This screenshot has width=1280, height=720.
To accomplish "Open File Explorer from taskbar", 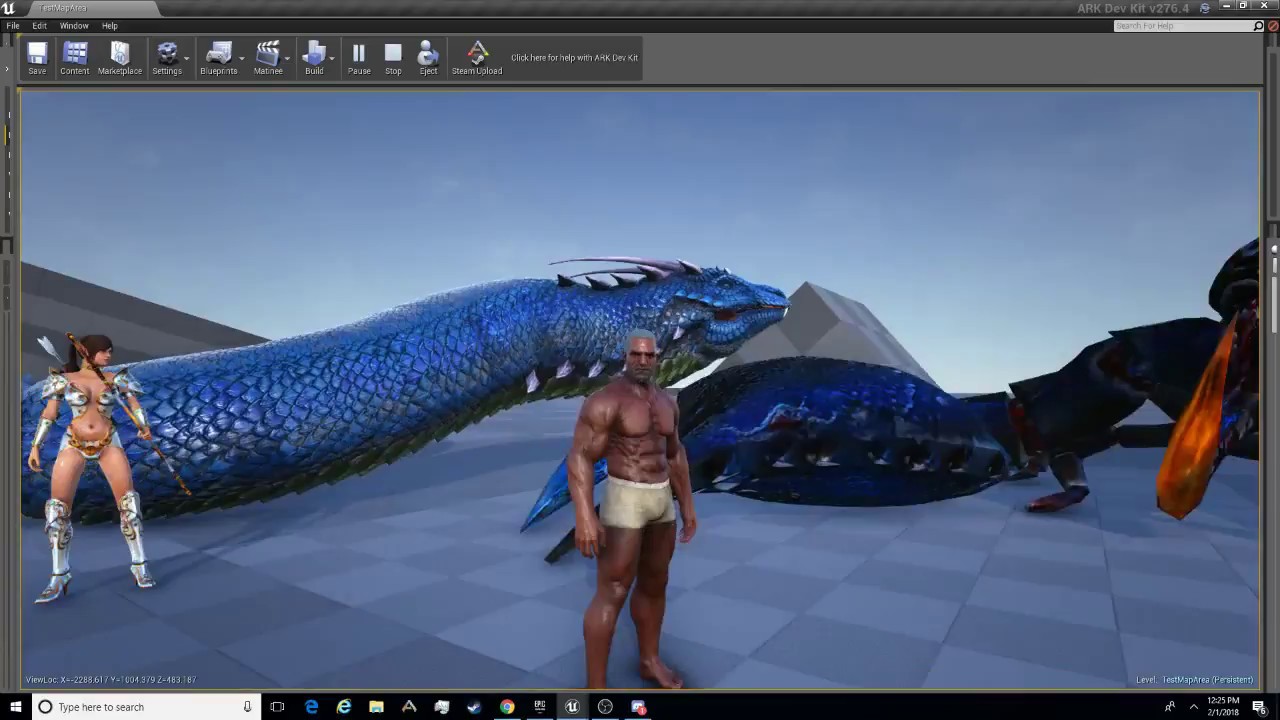I will point(376,707).
